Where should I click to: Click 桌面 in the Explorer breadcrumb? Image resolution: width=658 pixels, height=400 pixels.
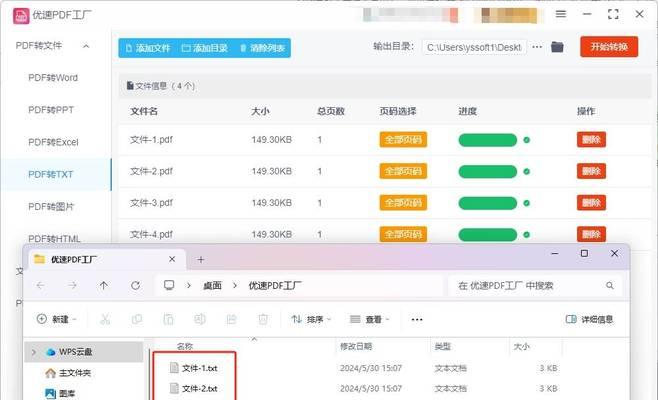[x=212, y=285]
